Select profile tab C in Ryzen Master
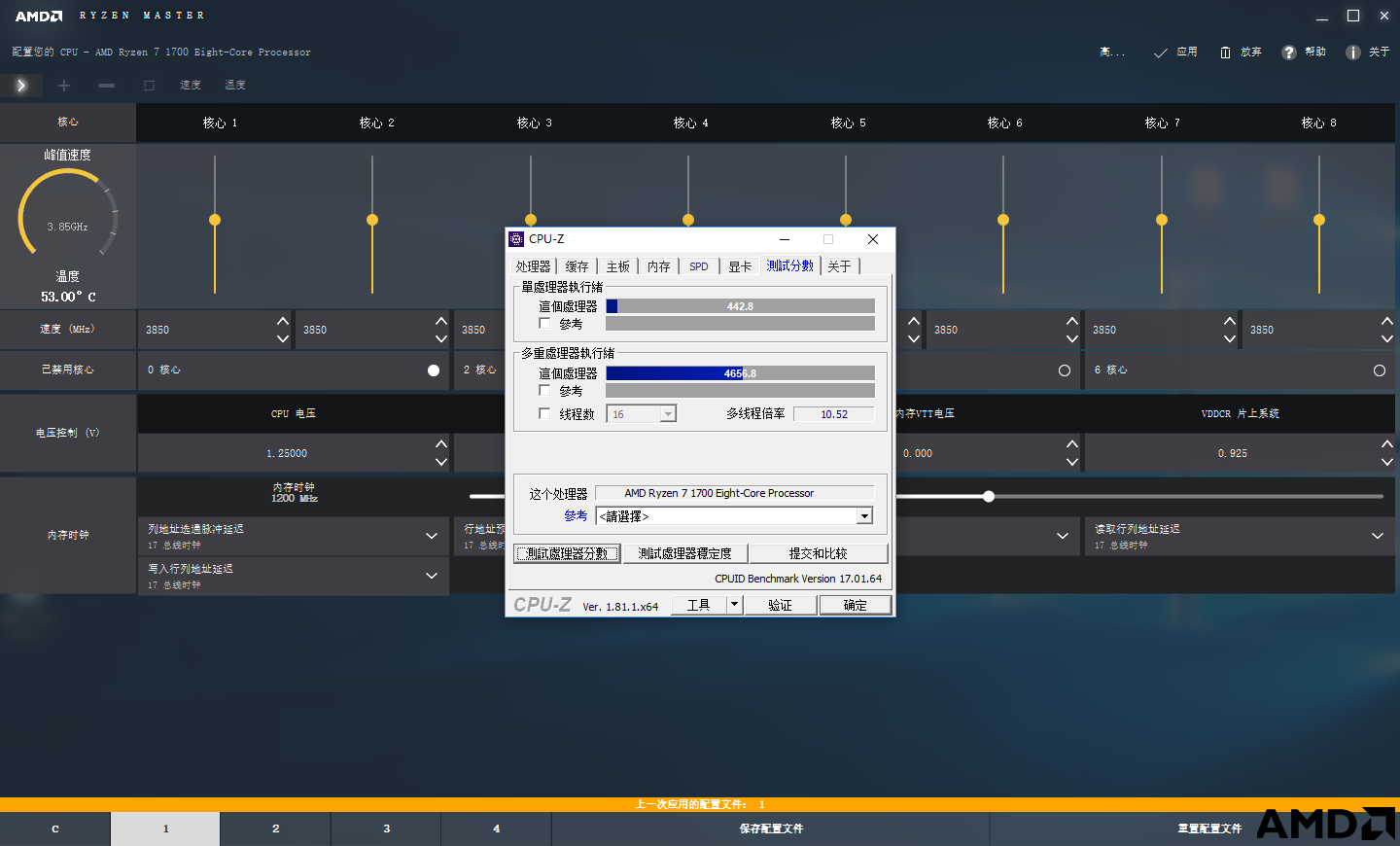Image resolution: width=1400 pixels, height=846 pixels. click(55, 829)
